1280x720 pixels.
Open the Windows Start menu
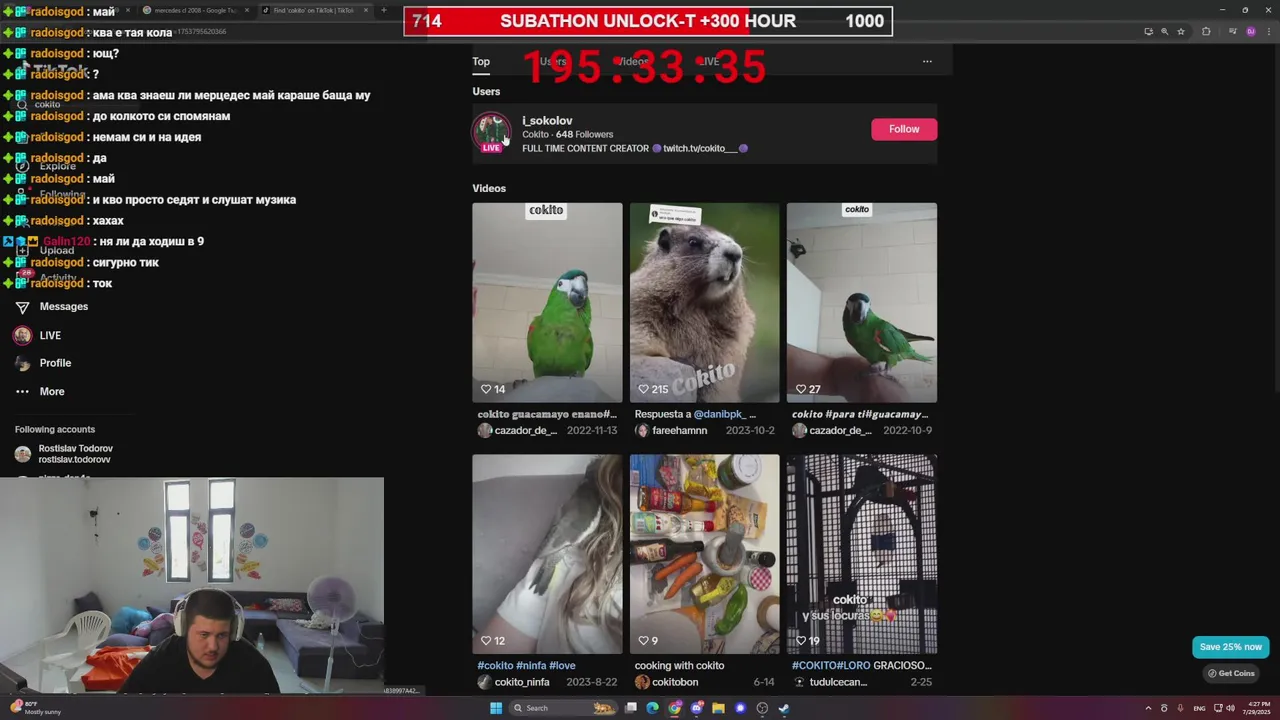click(496, 708)
